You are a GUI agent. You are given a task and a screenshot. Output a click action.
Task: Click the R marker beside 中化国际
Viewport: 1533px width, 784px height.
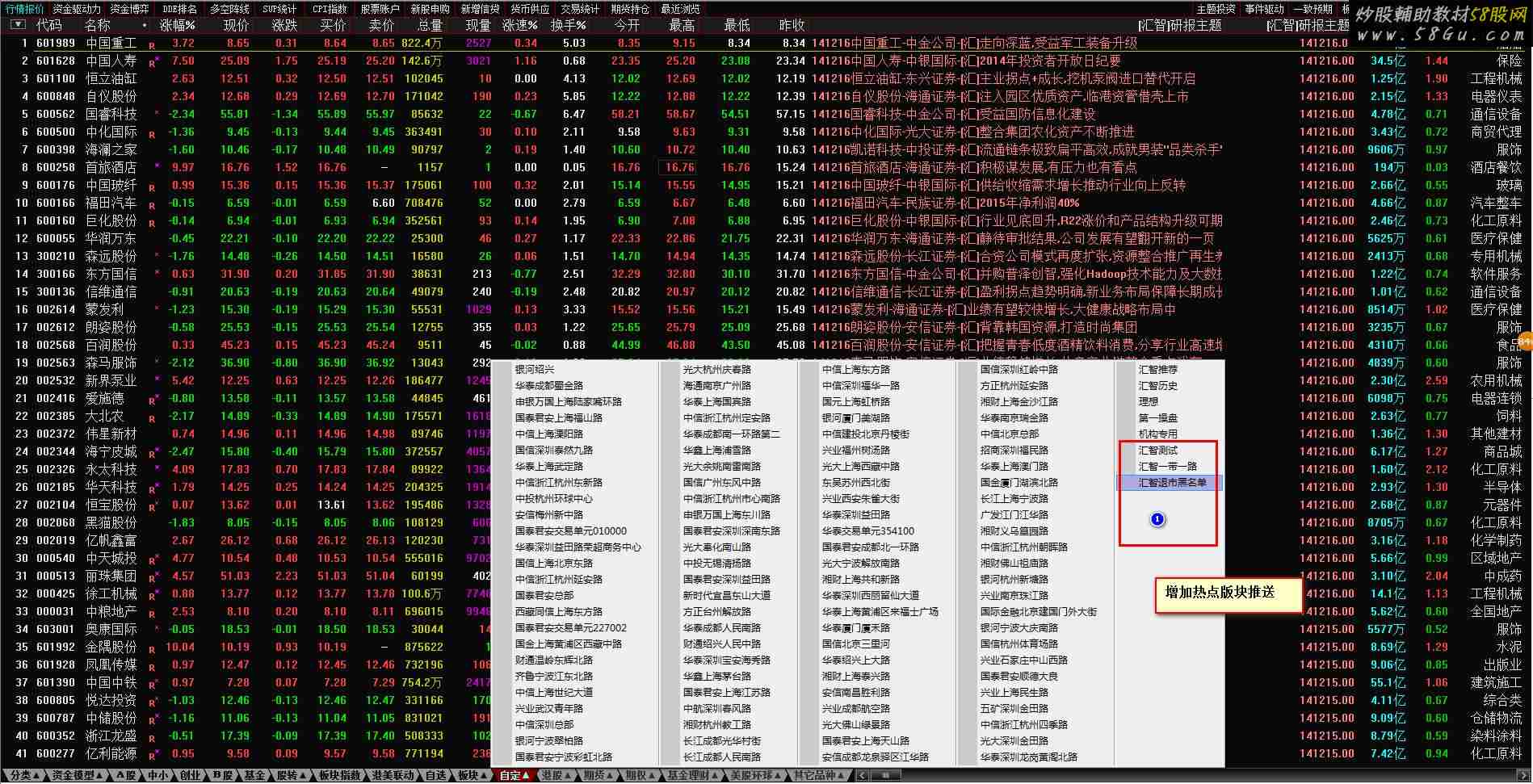pos(151,134)
